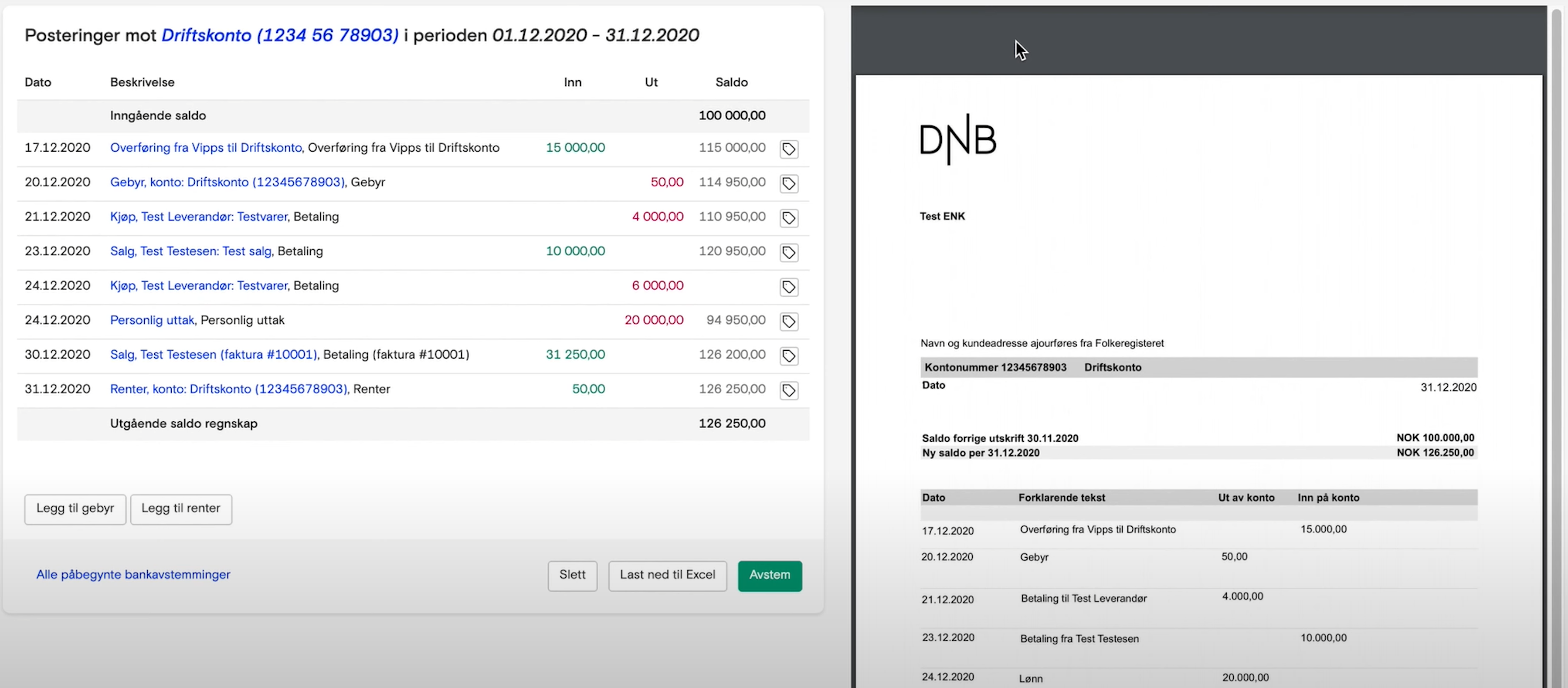Click the Ut amount 6 000,00
This screenshot has width=1568, height=688.
click(x=657, y=285)
